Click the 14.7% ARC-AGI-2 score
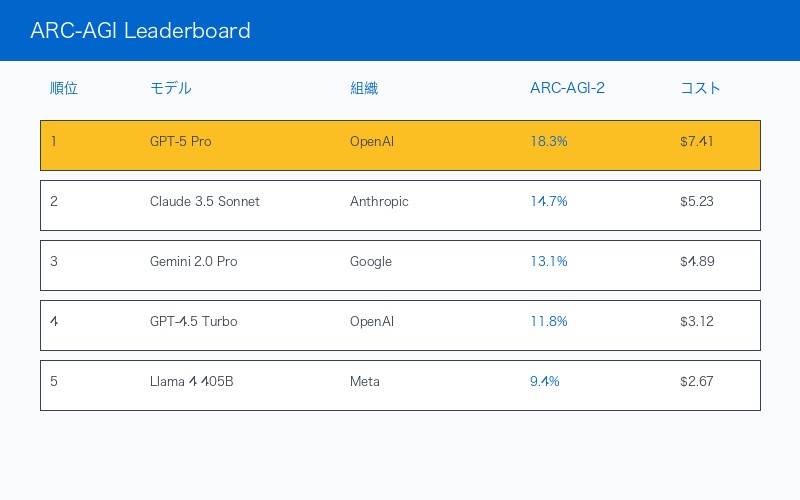 (x=549, y=202)
